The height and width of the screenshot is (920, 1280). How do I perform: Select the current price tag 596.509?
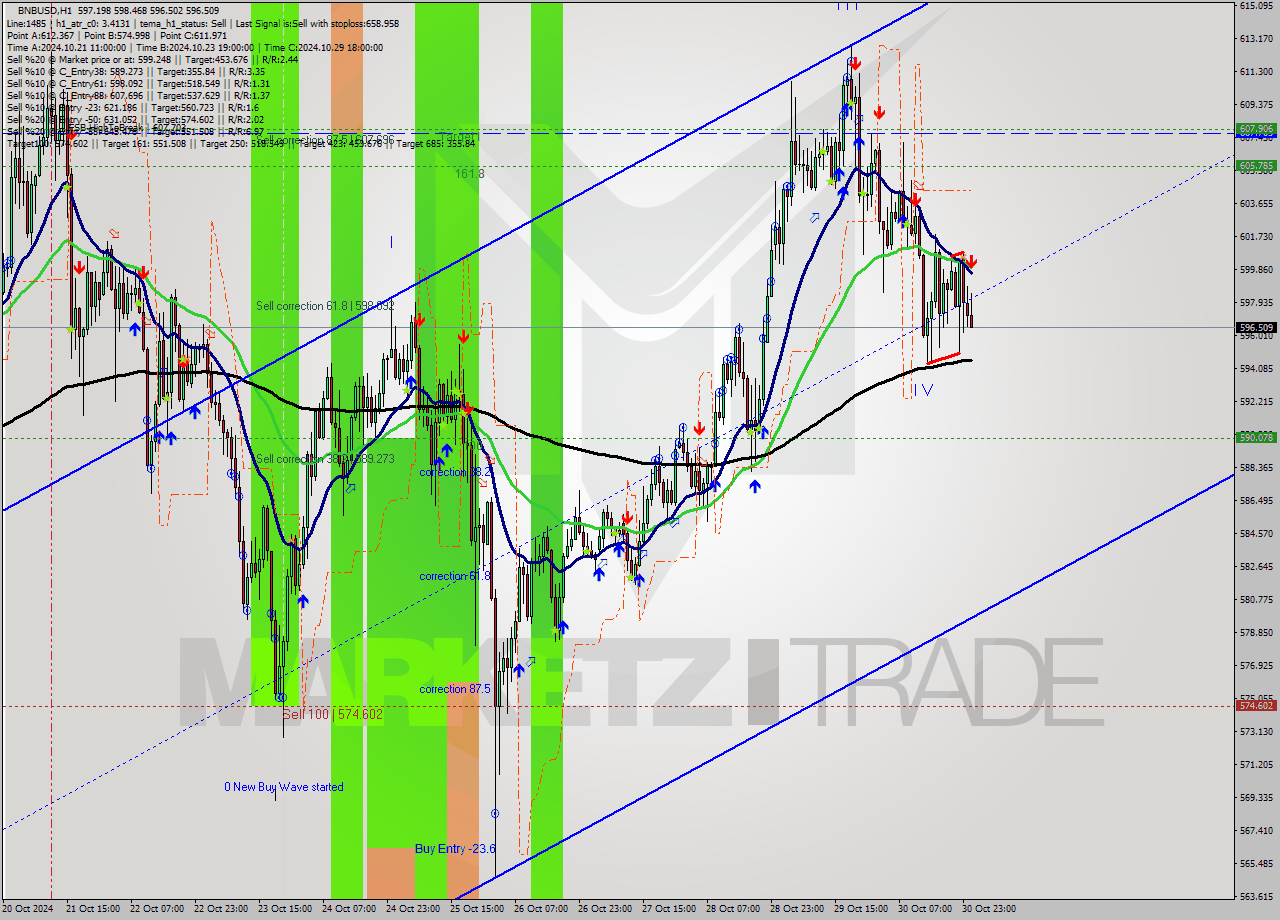click(x=1256, y=327)
